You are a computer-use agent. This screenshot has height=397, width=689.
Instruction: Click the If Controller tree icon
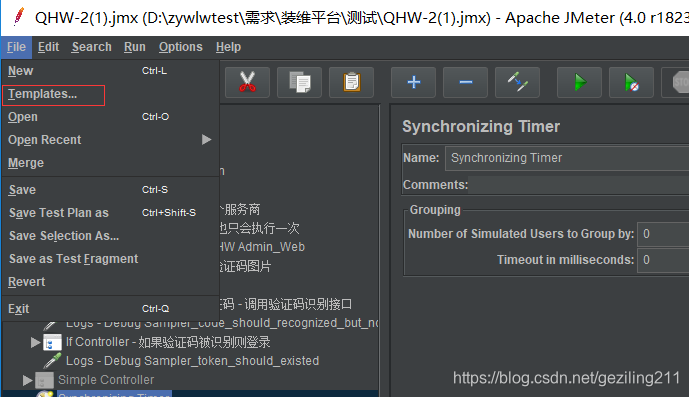(x=52, y=342)
